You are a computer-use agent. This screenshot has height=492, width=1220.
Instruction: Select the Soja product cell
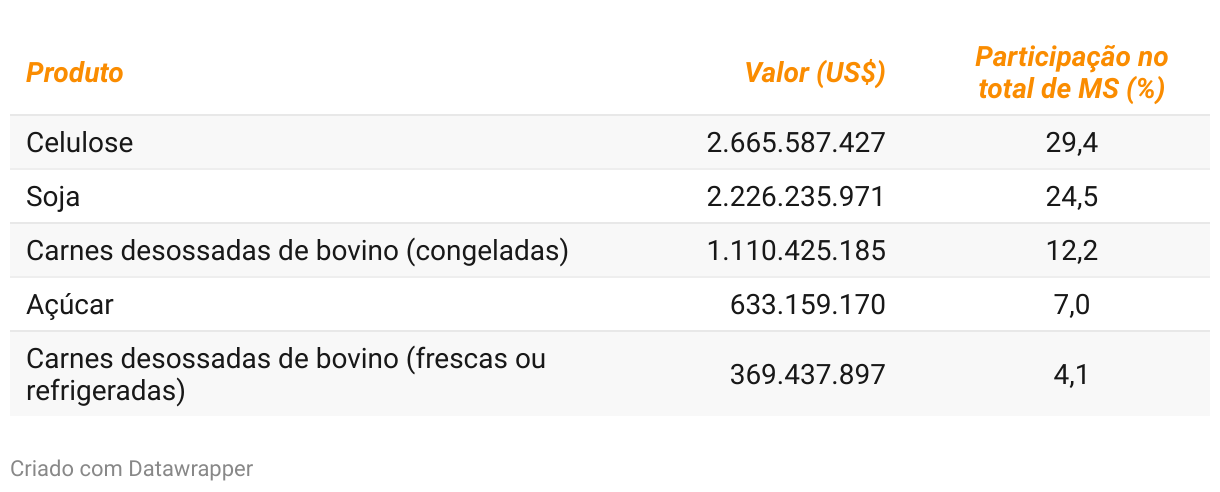pyautogui.click(x=53, y=197)
